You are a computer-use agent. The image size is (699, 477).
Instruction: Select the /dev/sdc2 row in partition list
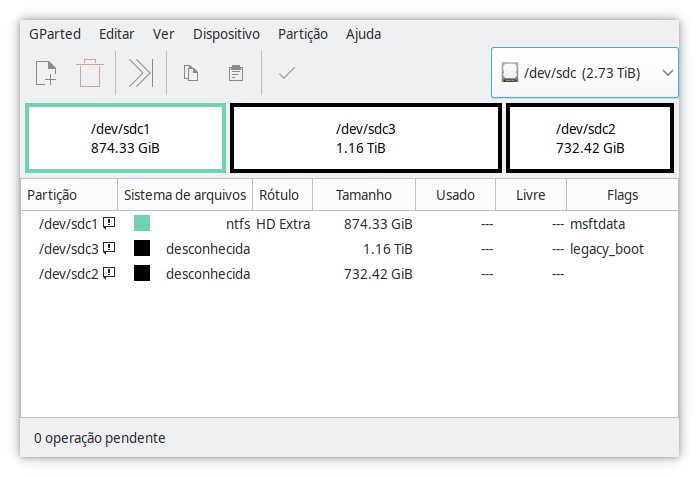coord(350,274)
